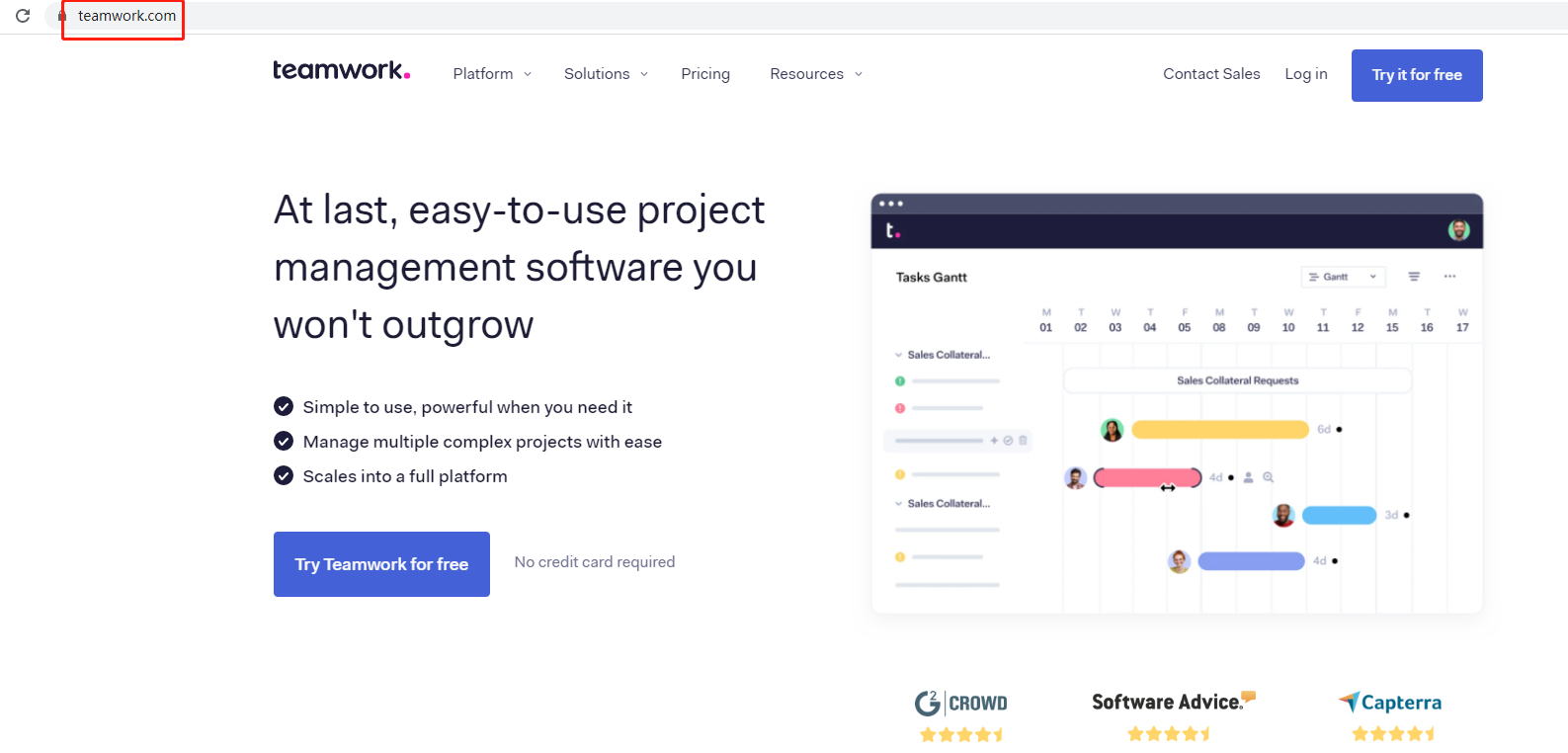Click Contact Sales in the header

[1211, 74]
